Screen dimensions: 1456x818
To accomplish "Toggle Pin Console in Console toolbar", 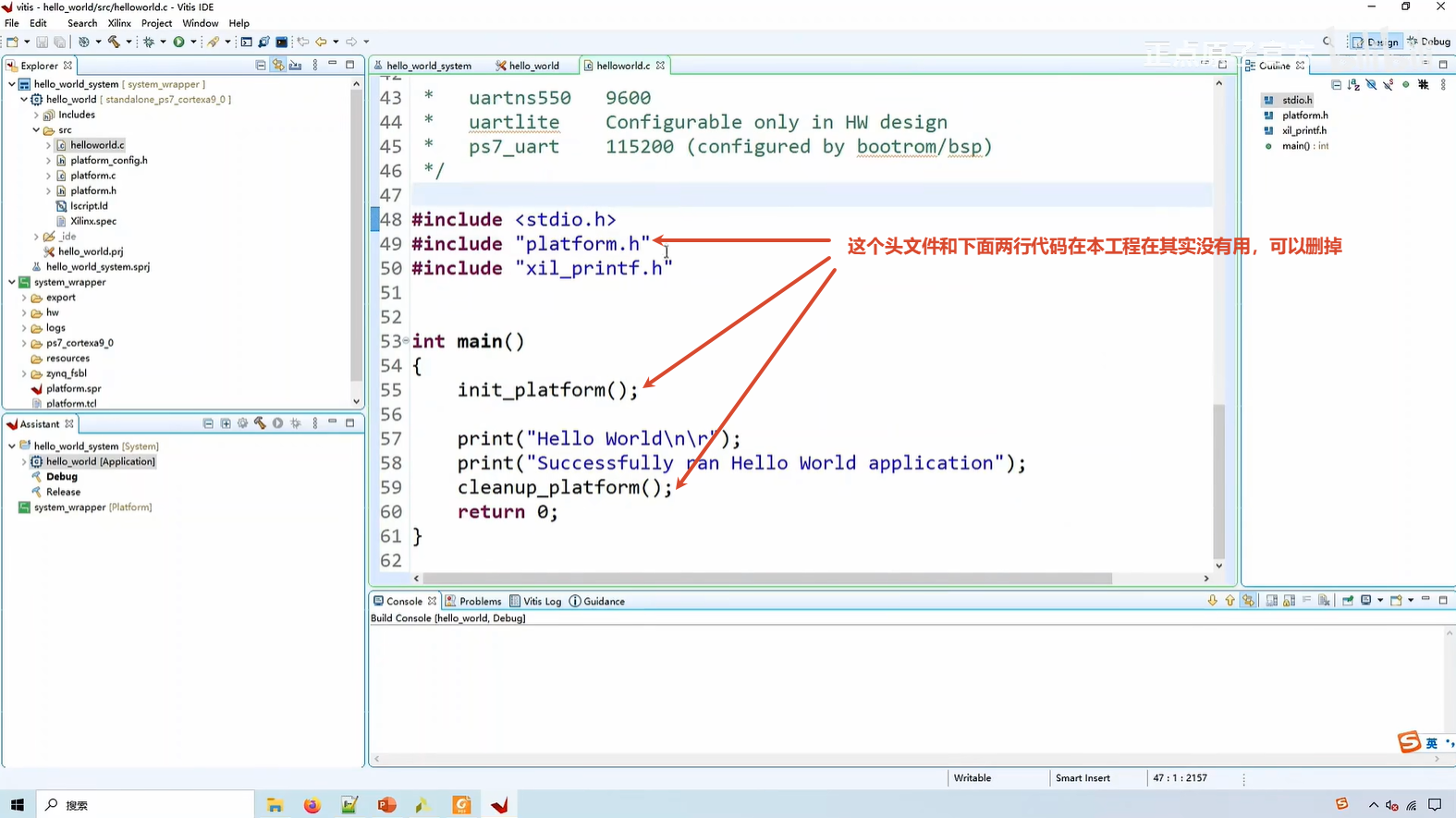I will (x=1348, y=601).
